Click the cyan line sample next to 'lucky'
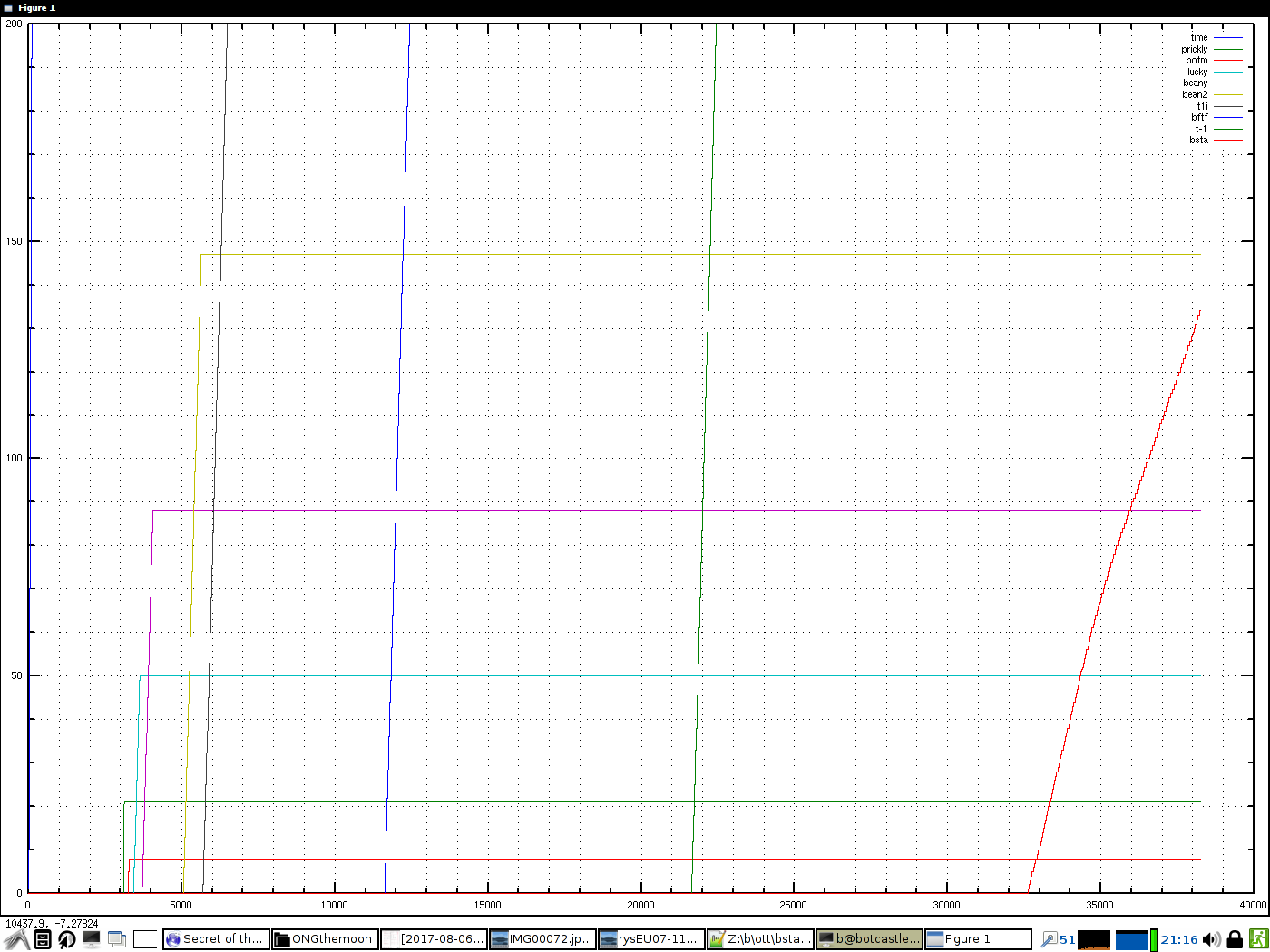This screenshot has width=1270, height=952. 1227,72
